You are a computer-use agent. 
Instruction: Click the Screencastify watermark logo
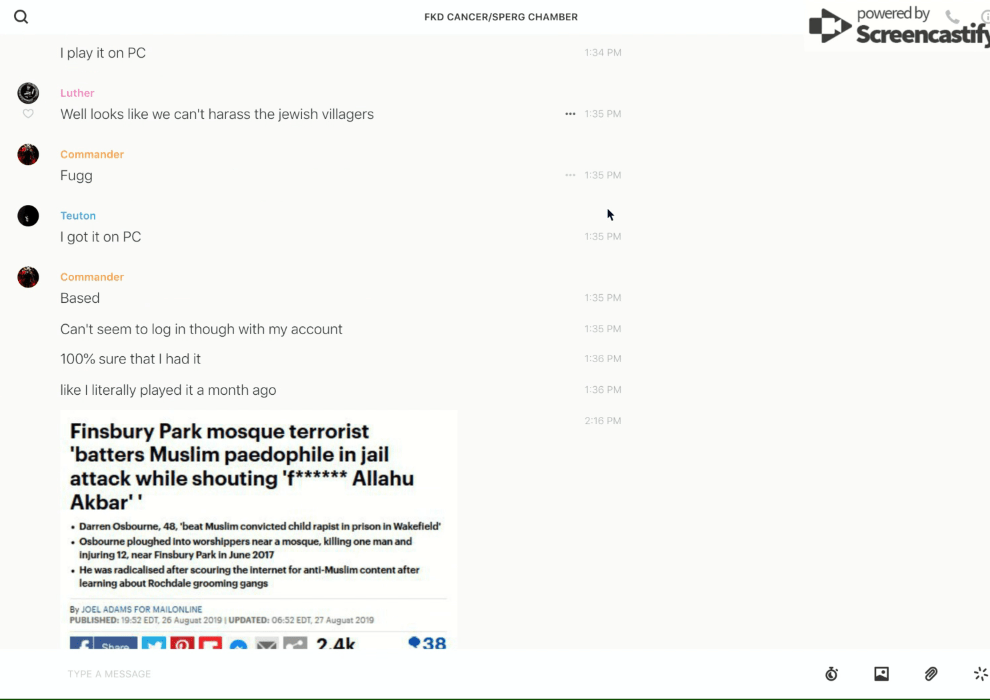(897, 27)
